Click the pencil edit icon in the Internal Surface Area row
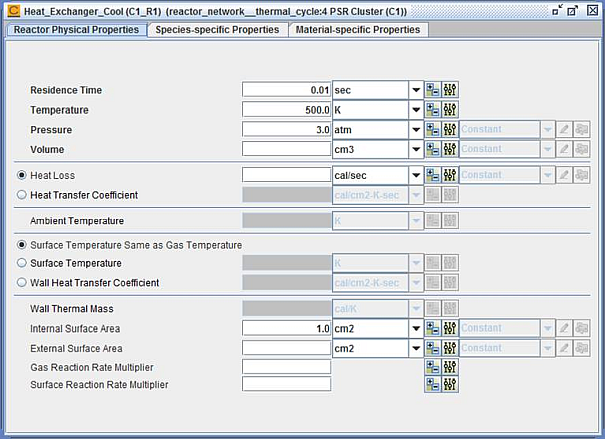 point(564,329)
